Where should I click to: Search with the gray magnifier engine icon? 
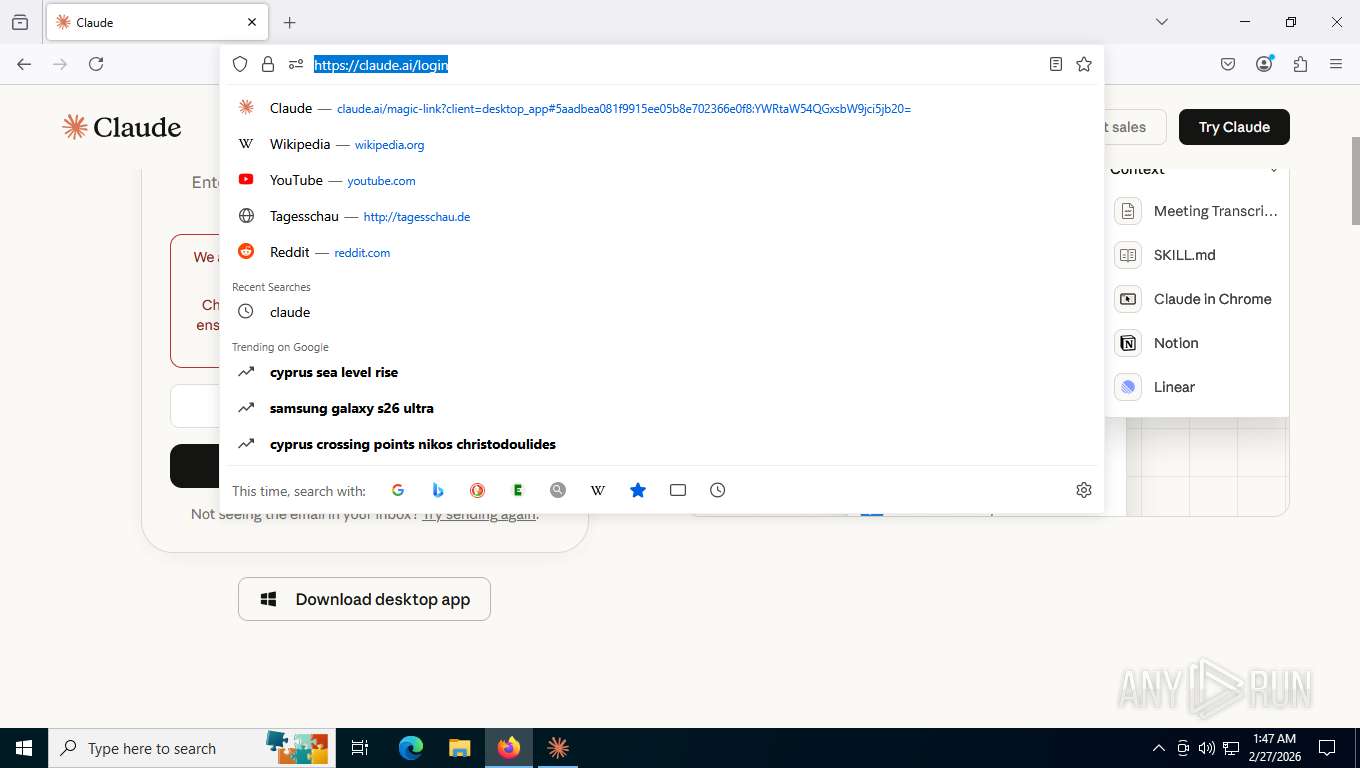(558, 490)
